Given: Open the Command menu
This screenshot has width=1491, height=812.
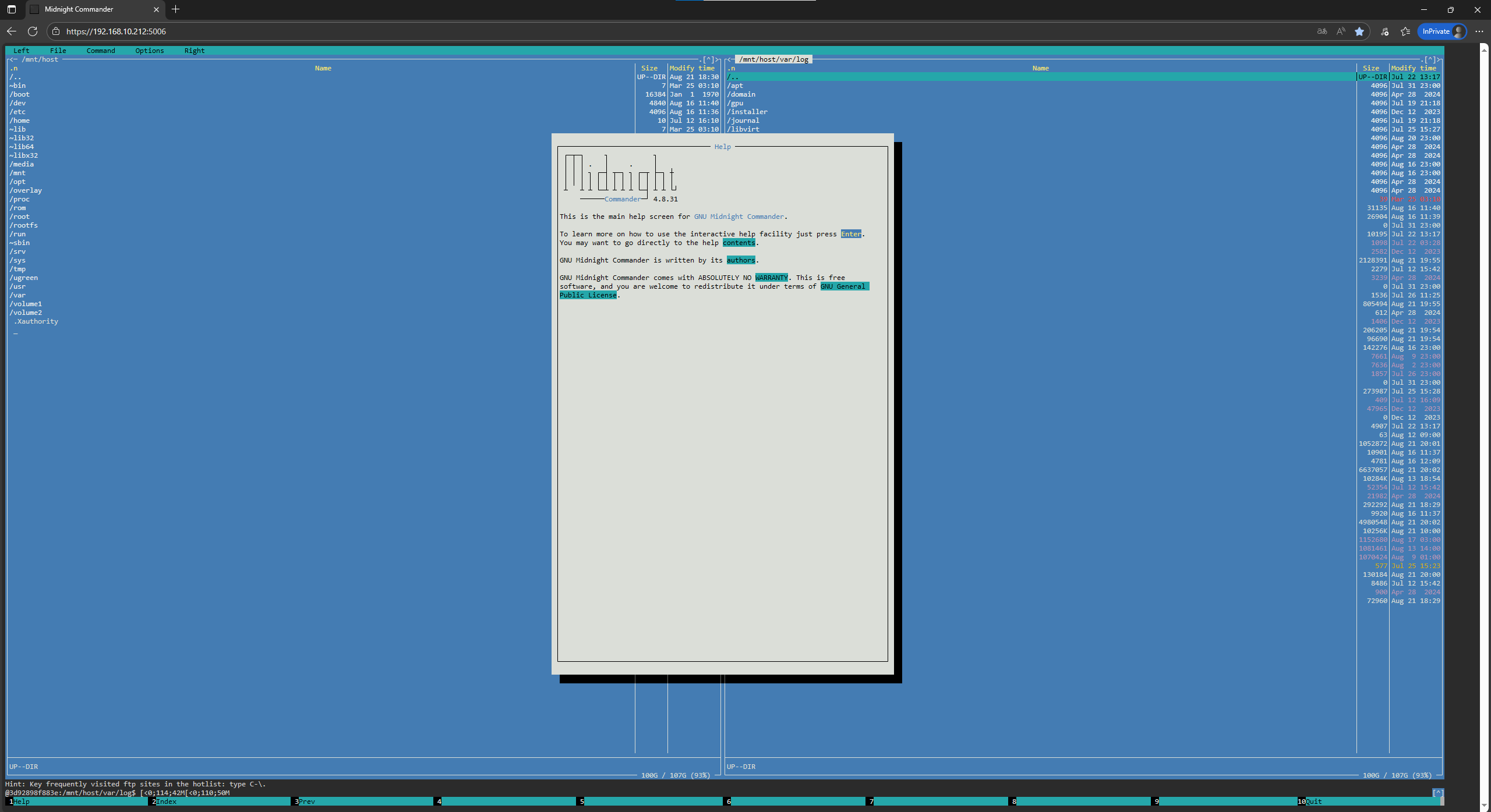Looking at the screenshot, I should [101, 51].
